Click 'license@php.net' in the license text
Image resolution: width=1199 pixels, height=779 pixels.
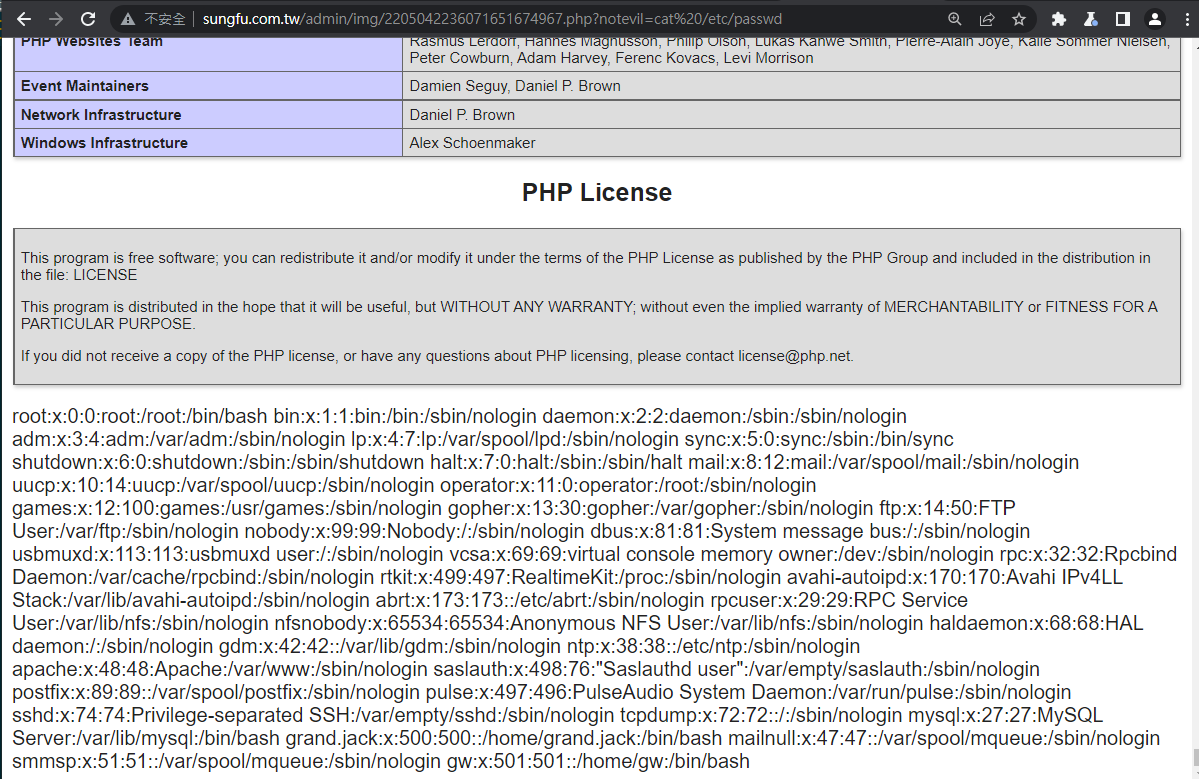[794, 356]
